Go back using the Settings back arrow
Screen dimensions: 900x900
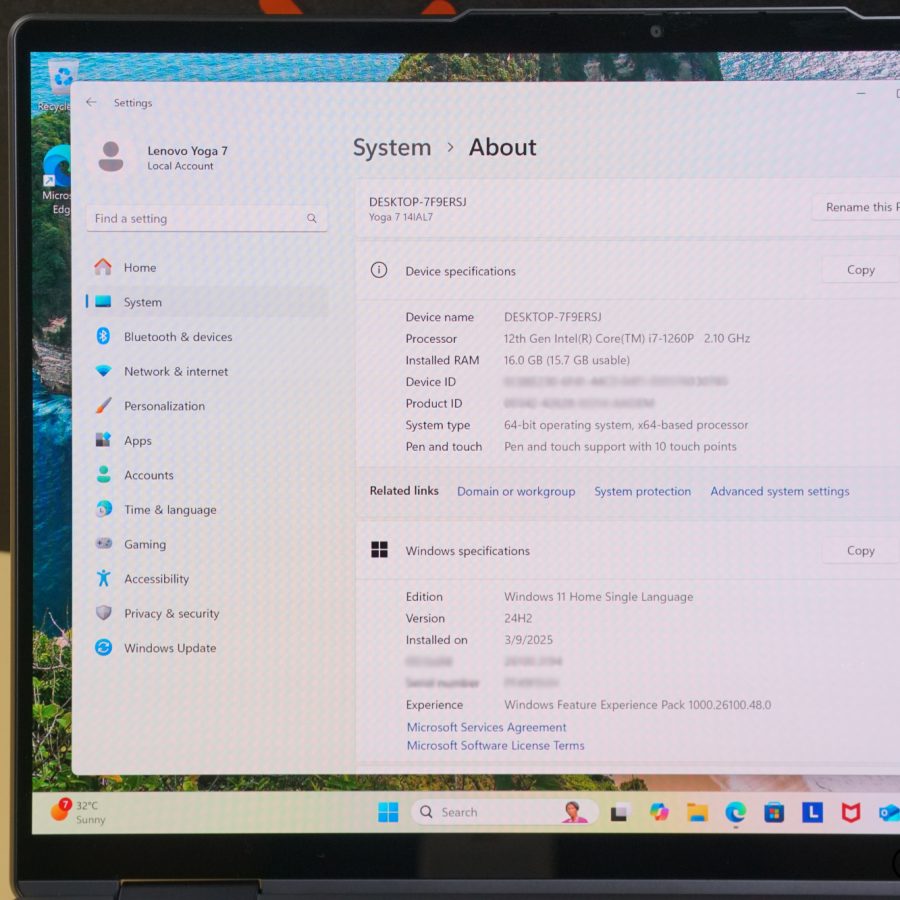[x=91, y=103]
